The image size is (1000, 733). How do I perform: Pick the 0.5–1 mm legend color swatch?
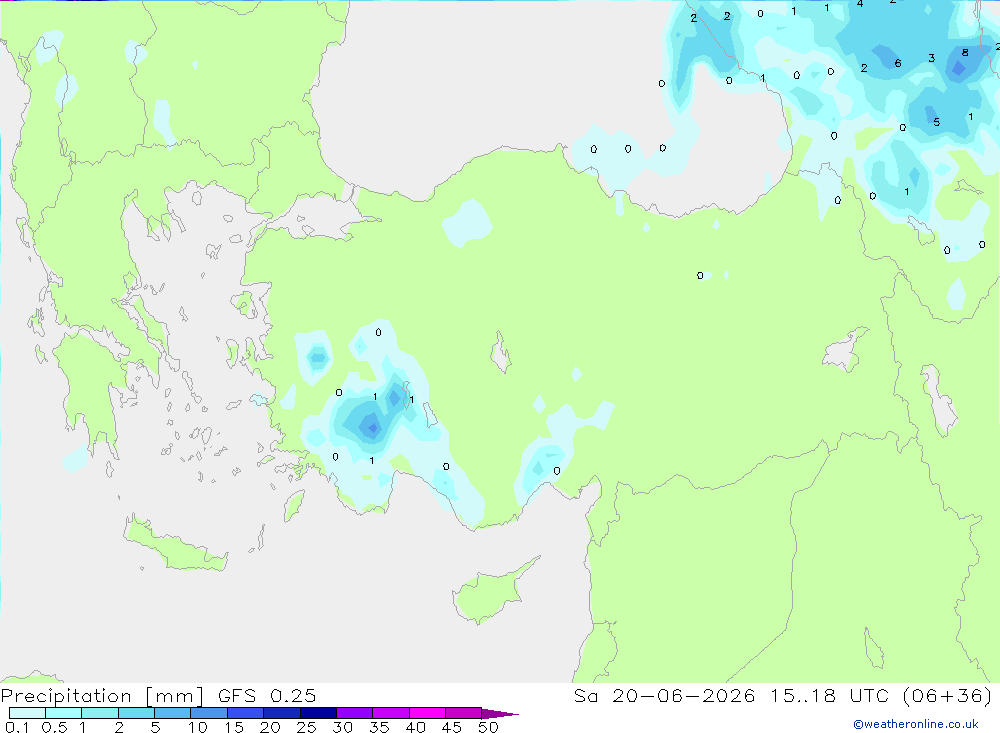click(x=64, y=713)
